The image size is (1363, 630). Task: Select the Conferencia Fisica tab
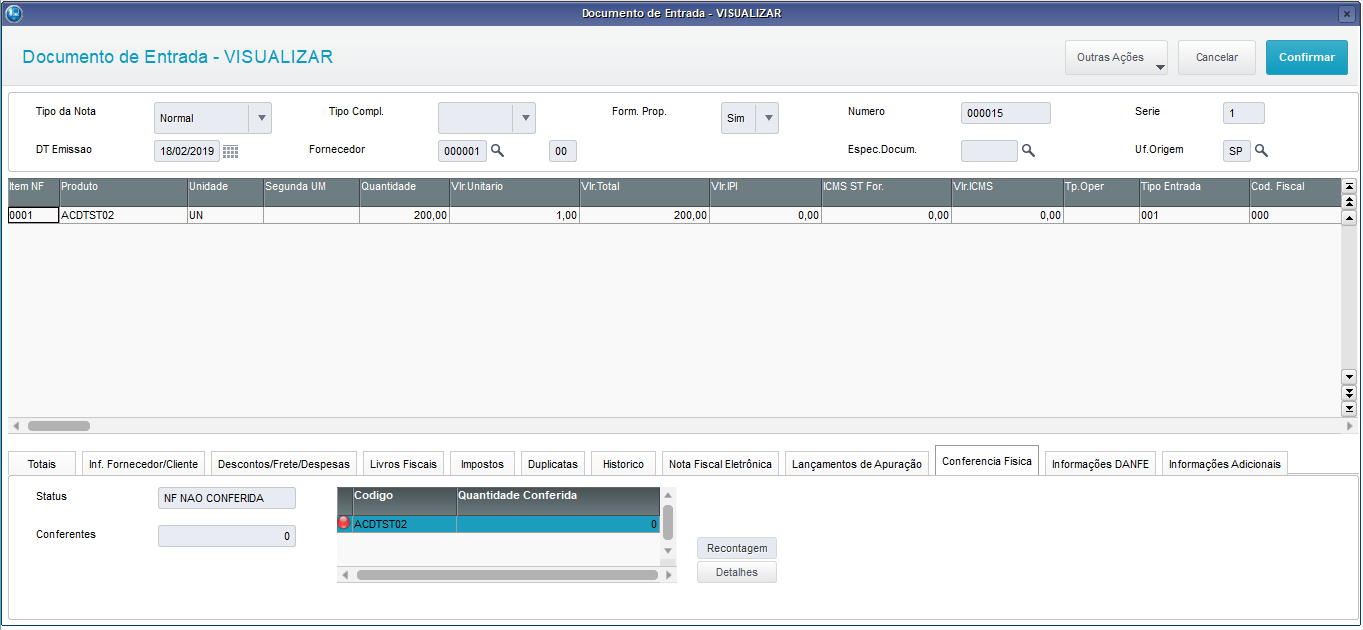pyautogui.click(x=987, y=461)
